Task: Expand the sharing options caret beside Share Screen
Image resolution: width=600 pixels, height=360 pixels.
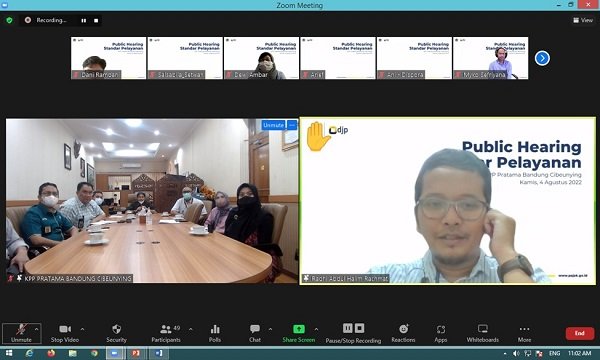Action: pos(316,329)
